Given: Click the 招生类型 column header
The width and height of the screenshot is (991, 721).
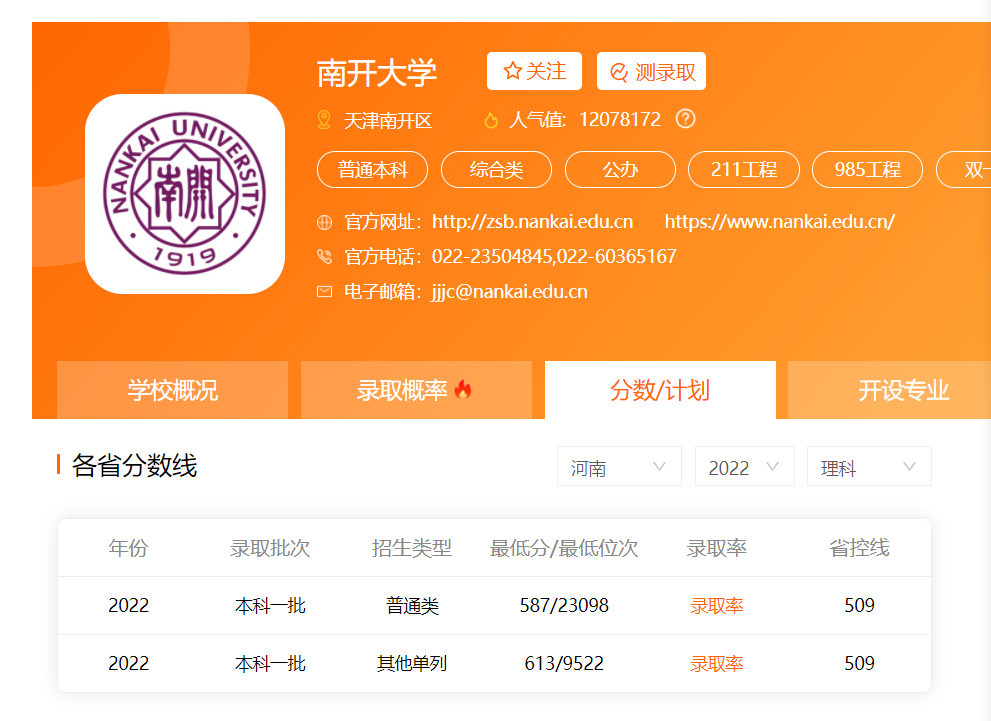Looking at the screenshot, I should [x=412, y=548].
